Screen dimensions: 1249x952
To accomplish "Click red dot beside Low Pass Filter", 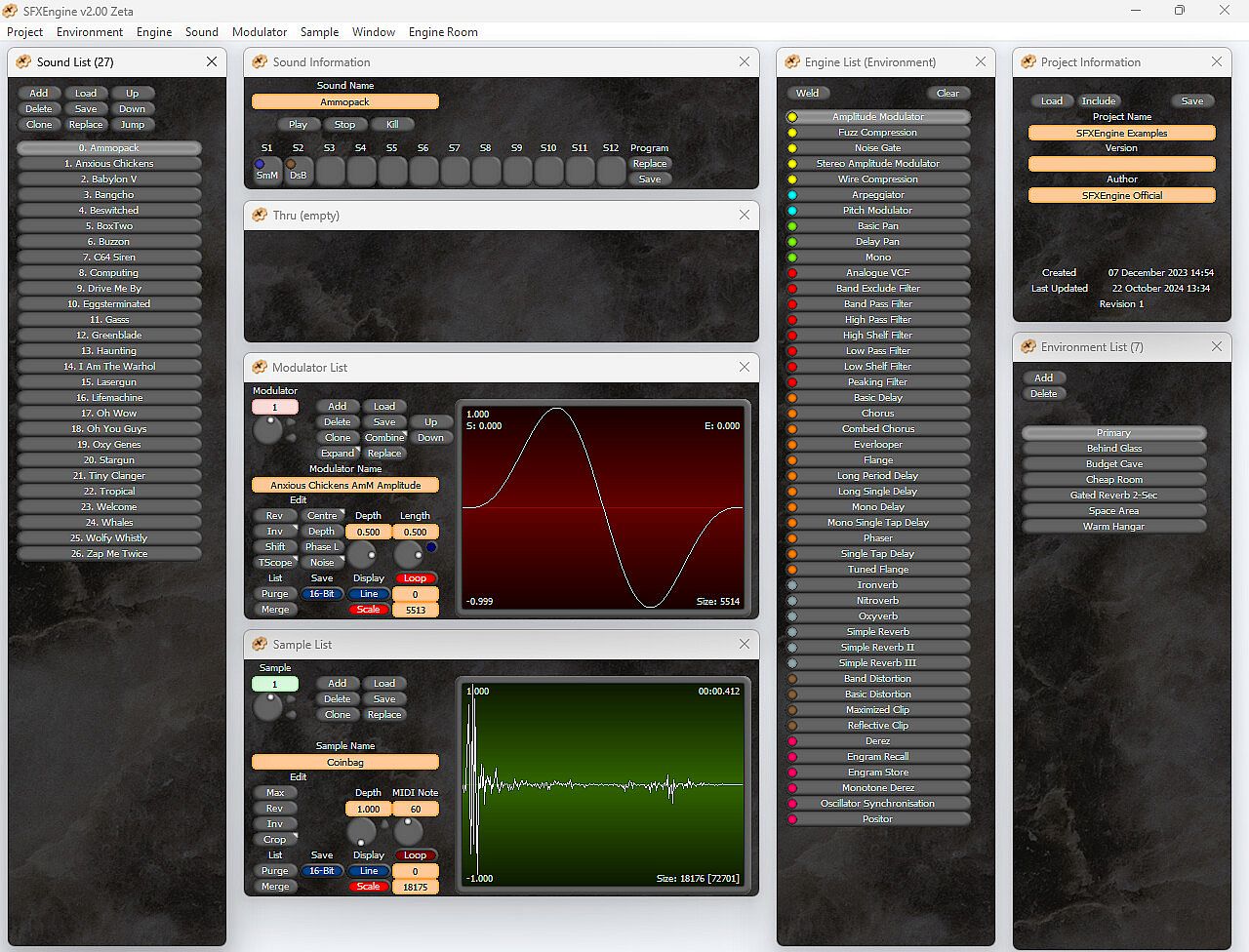I will 792,351.
